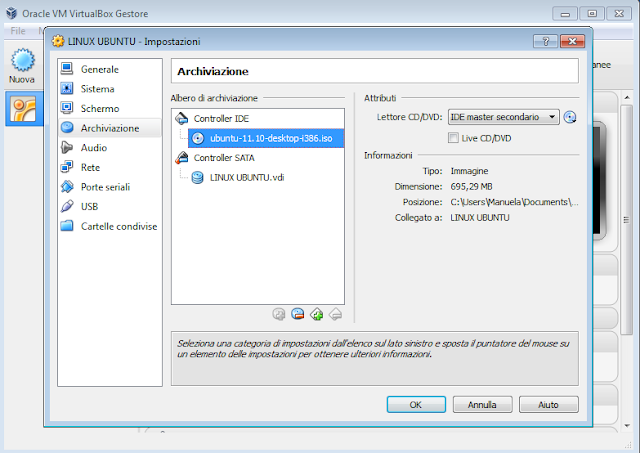Select LINUX UBUNTU.vdi disk entry
Screen dimensions: 640x453
[x=247, y=178]
